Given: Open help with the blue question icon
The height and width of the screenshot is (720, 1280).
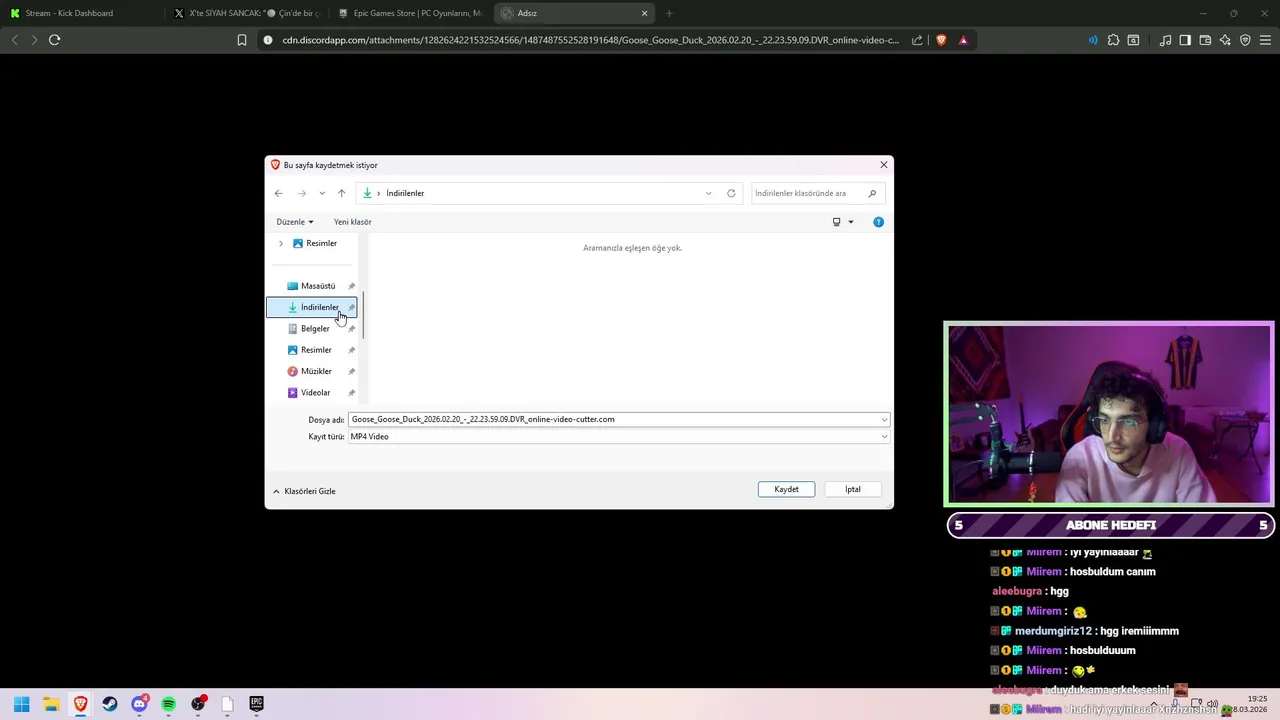Looking at the screenshot, I should pyautogui.click(x=878, y=222).
